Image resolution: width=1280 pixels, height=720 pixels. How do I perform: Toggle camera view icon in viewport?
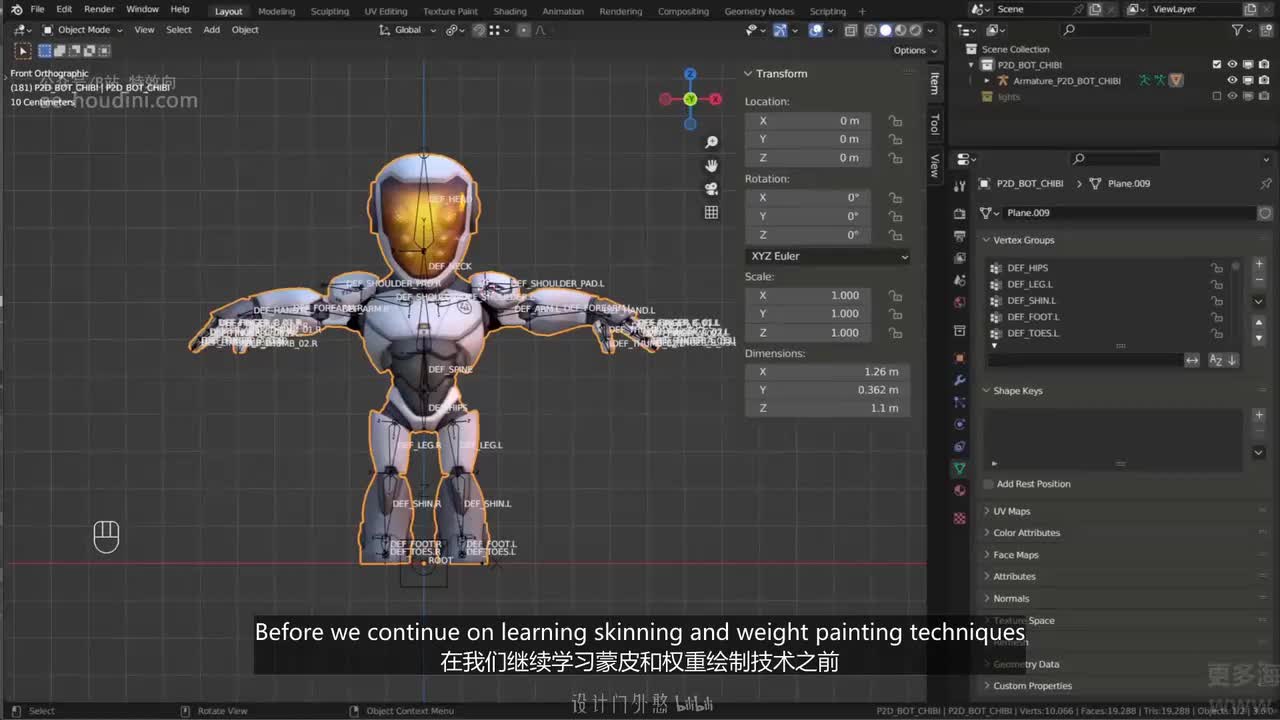712,189
